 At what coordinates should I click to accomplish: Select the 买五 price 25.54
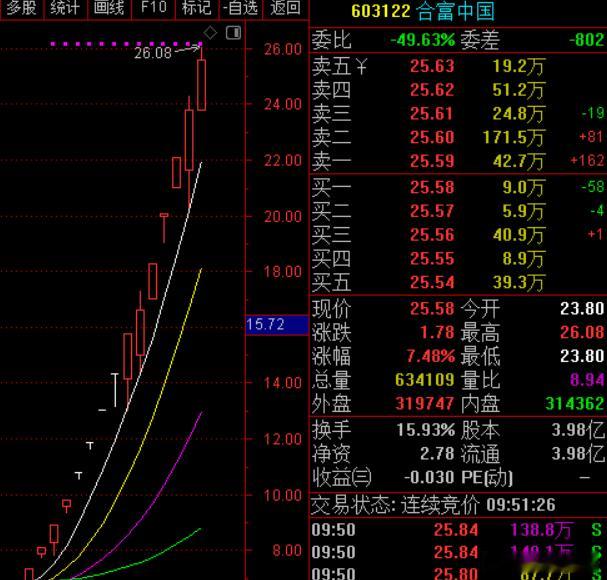(x=432, y=282)
